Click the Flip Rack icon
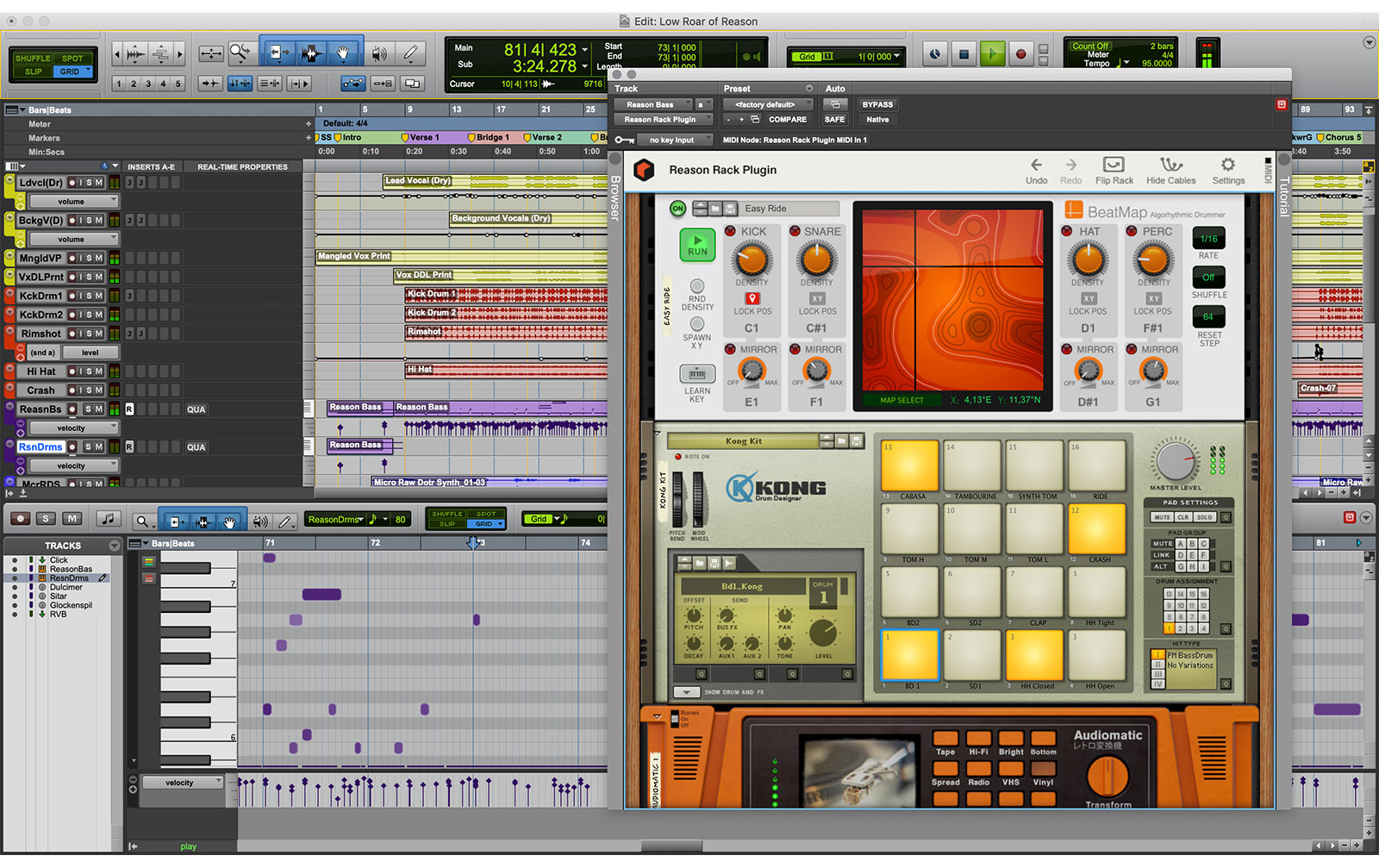 [x=1114, y=171]
